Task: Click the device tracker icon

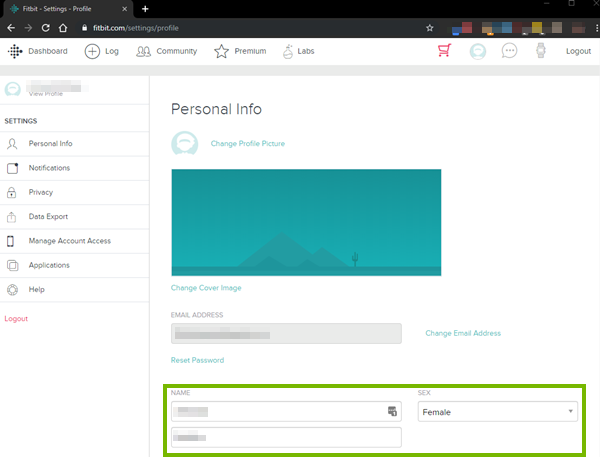Action: coord(541,51)
